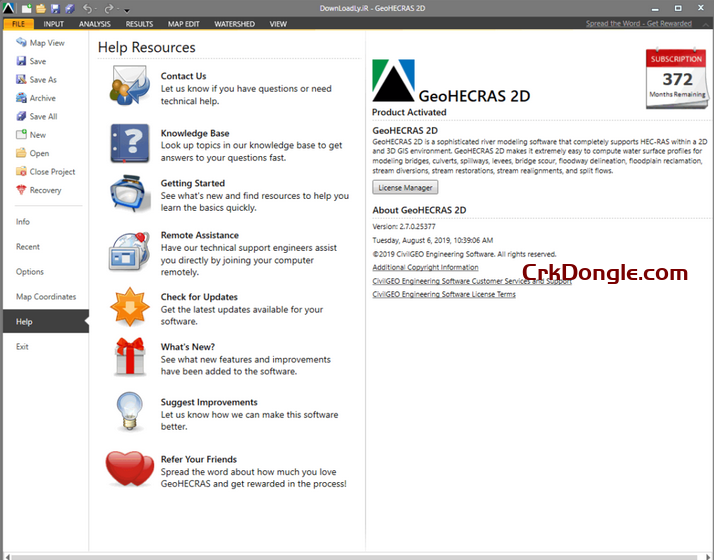
Task: Open the What's New? heading link
Action: [188, 347]
